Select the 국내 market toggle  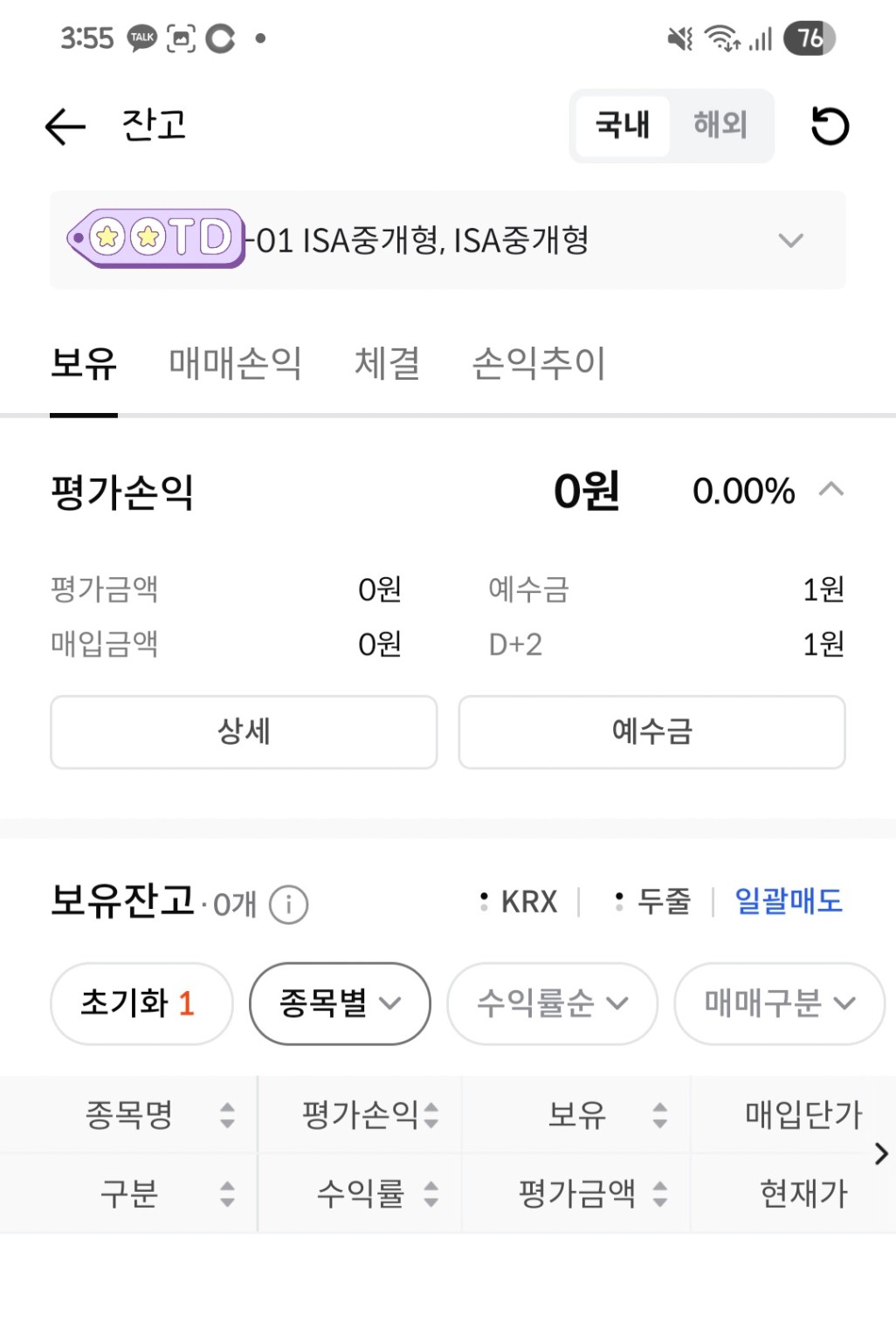[x=623, y=125]
